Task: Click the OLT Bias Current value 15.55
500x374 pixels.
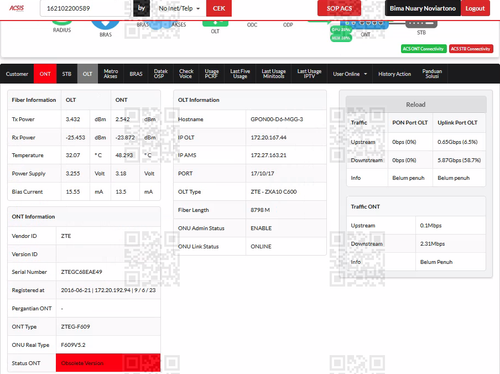Action: [73, 192]
